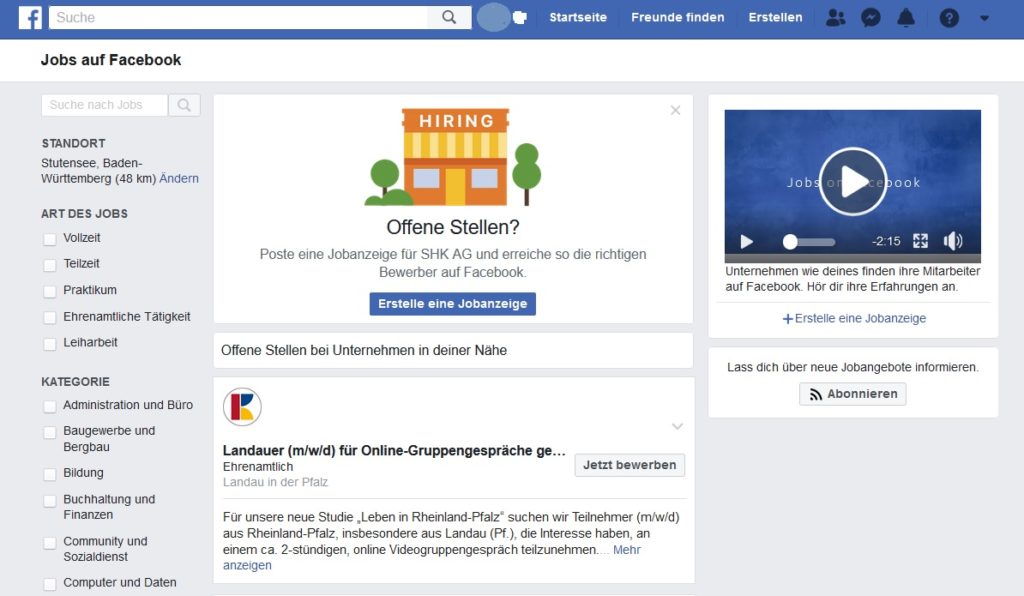Expand options chevron on Landauer job post
1024x596 pixels.
677,427
